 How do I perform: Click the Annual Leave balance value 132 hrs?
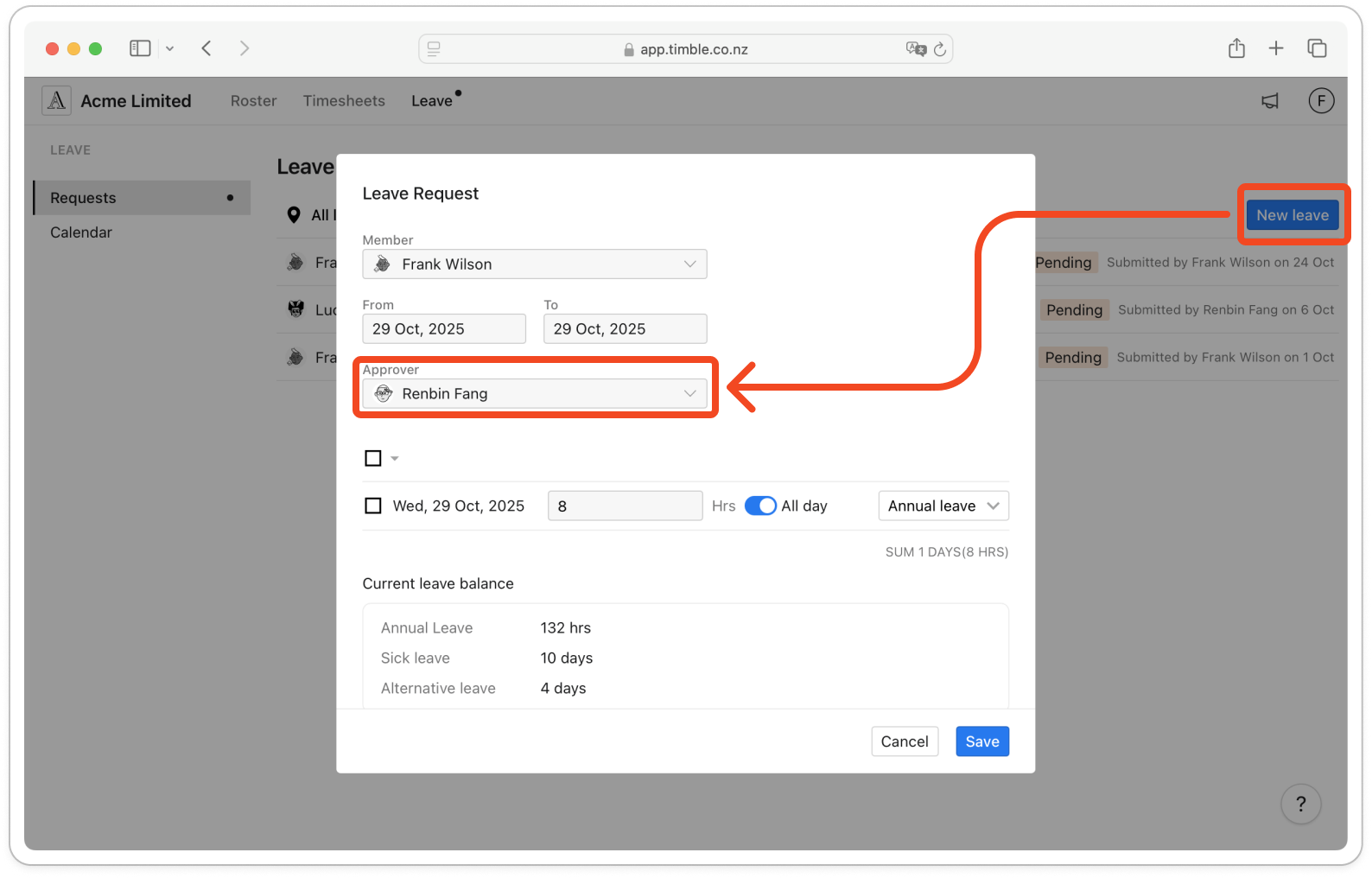pyautogui.click(x=566, y=628)
